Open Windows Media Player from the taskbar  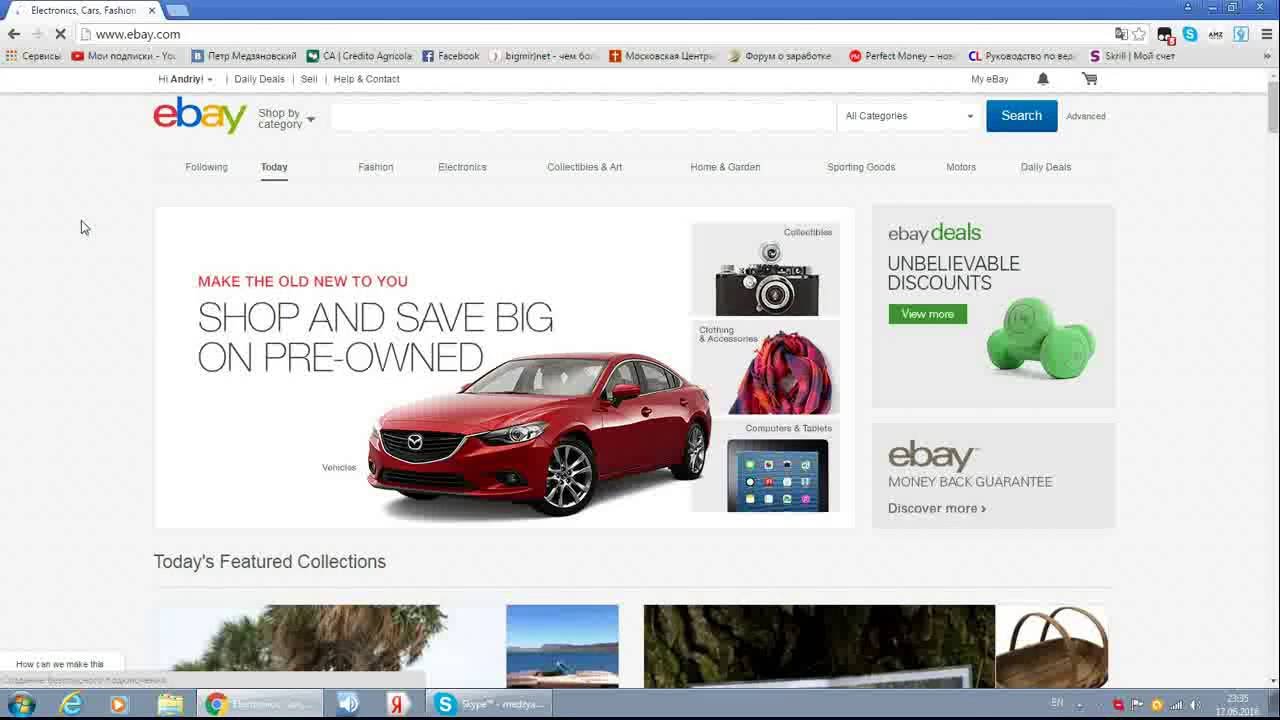[x=118, y=704]
